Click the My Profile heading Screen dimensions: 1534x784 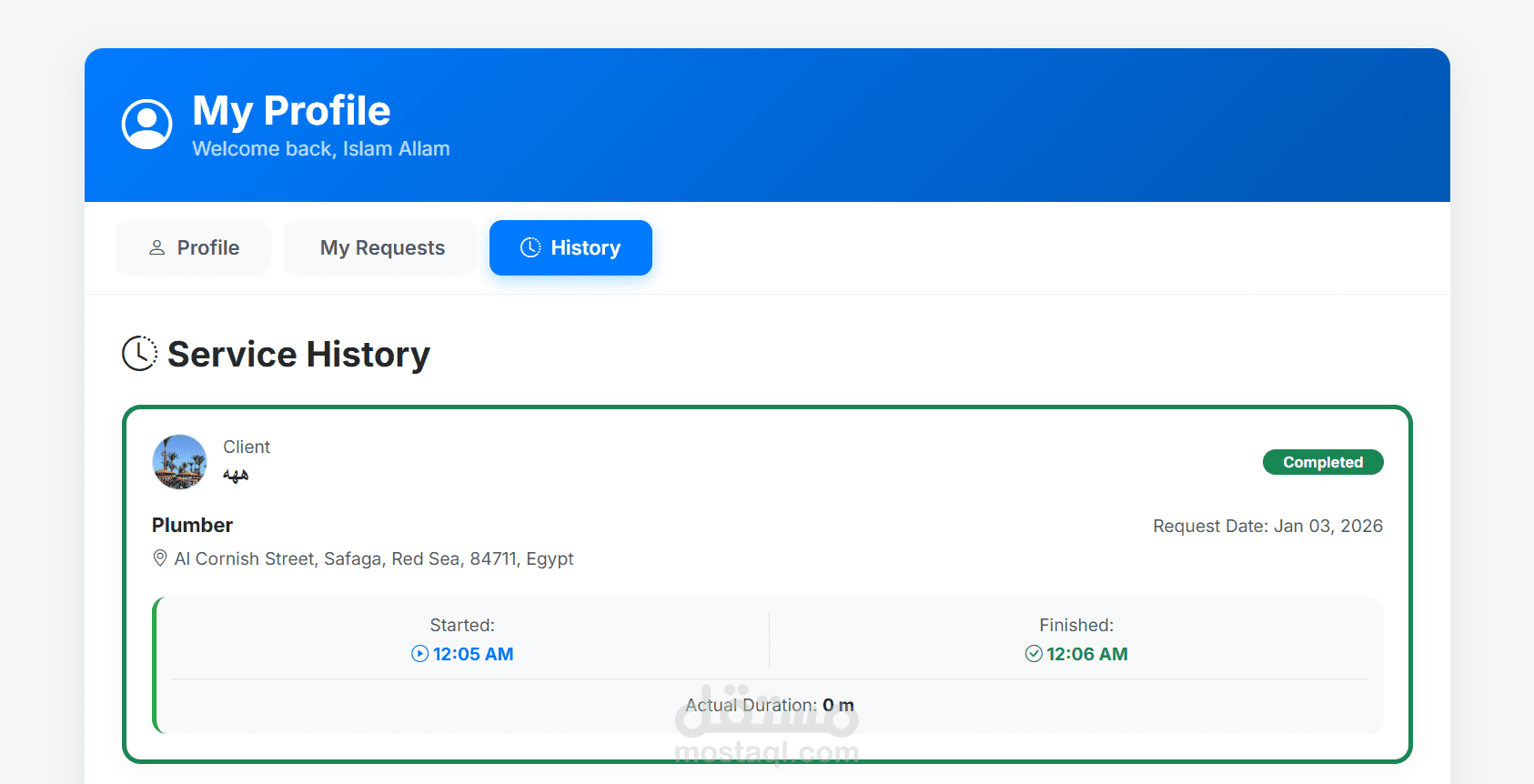pos(291,111)
